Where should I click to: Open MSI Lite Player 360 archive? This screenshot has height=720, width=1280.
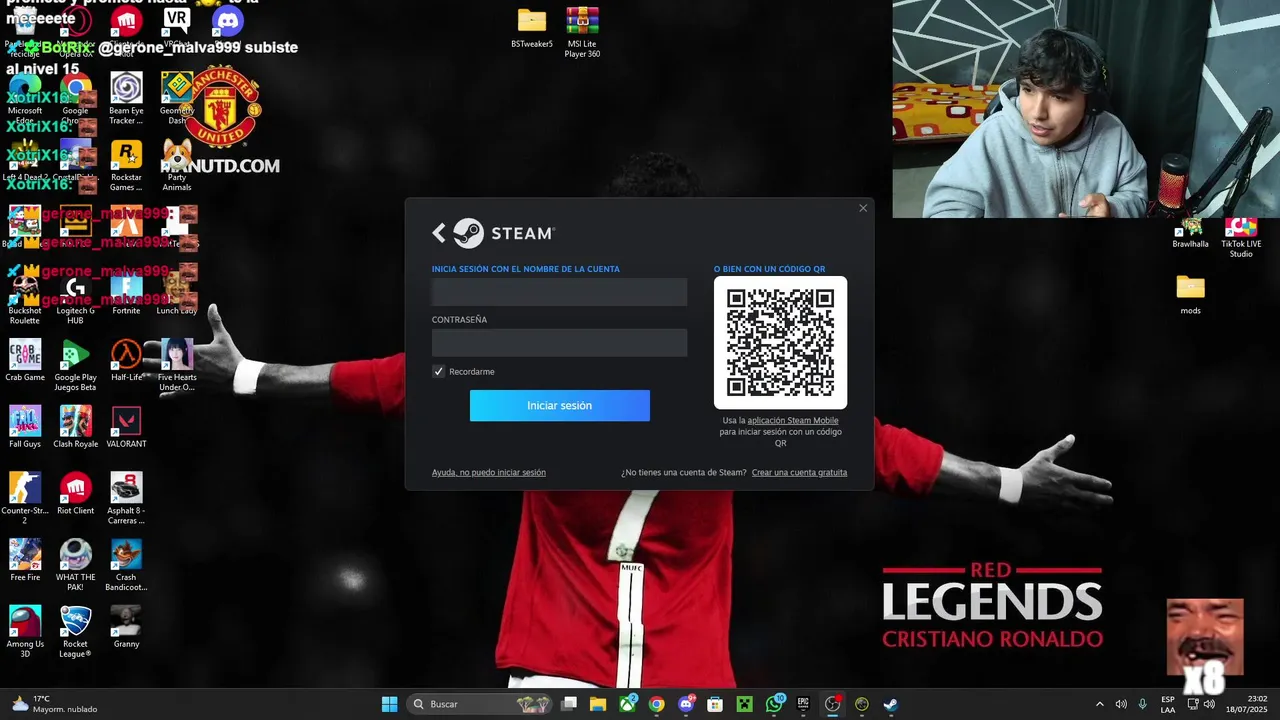[582, 32]
